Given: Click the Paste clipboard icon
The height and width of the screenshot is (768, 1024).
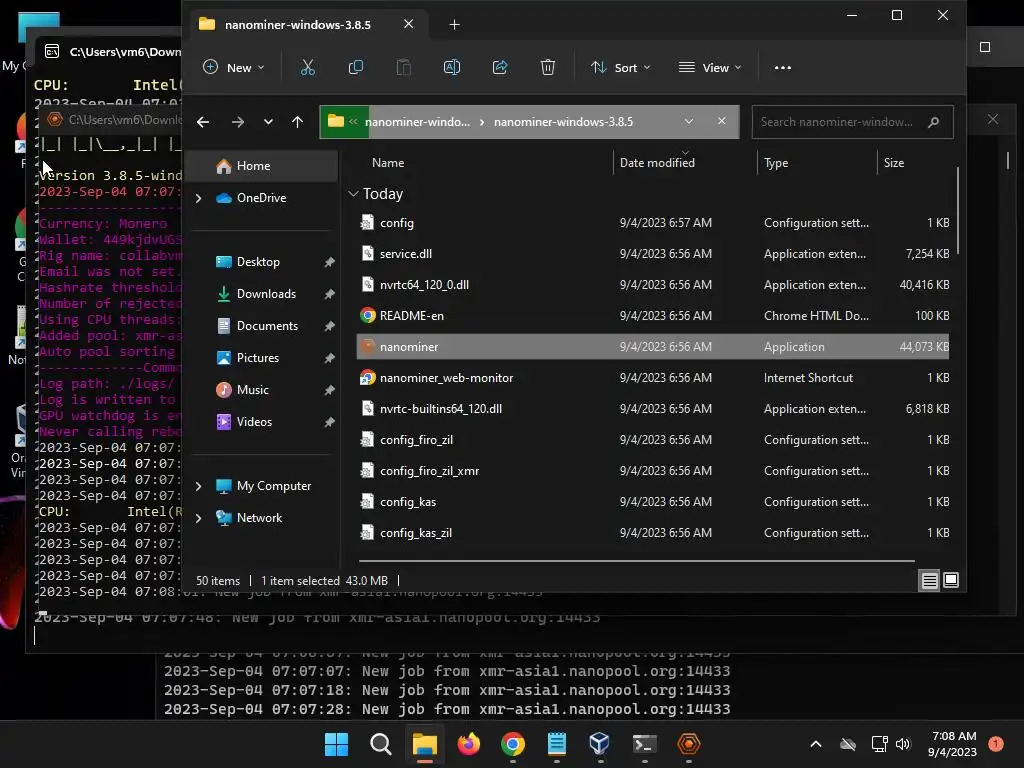Looking at the screenshot, I should [x=404, y=67].
